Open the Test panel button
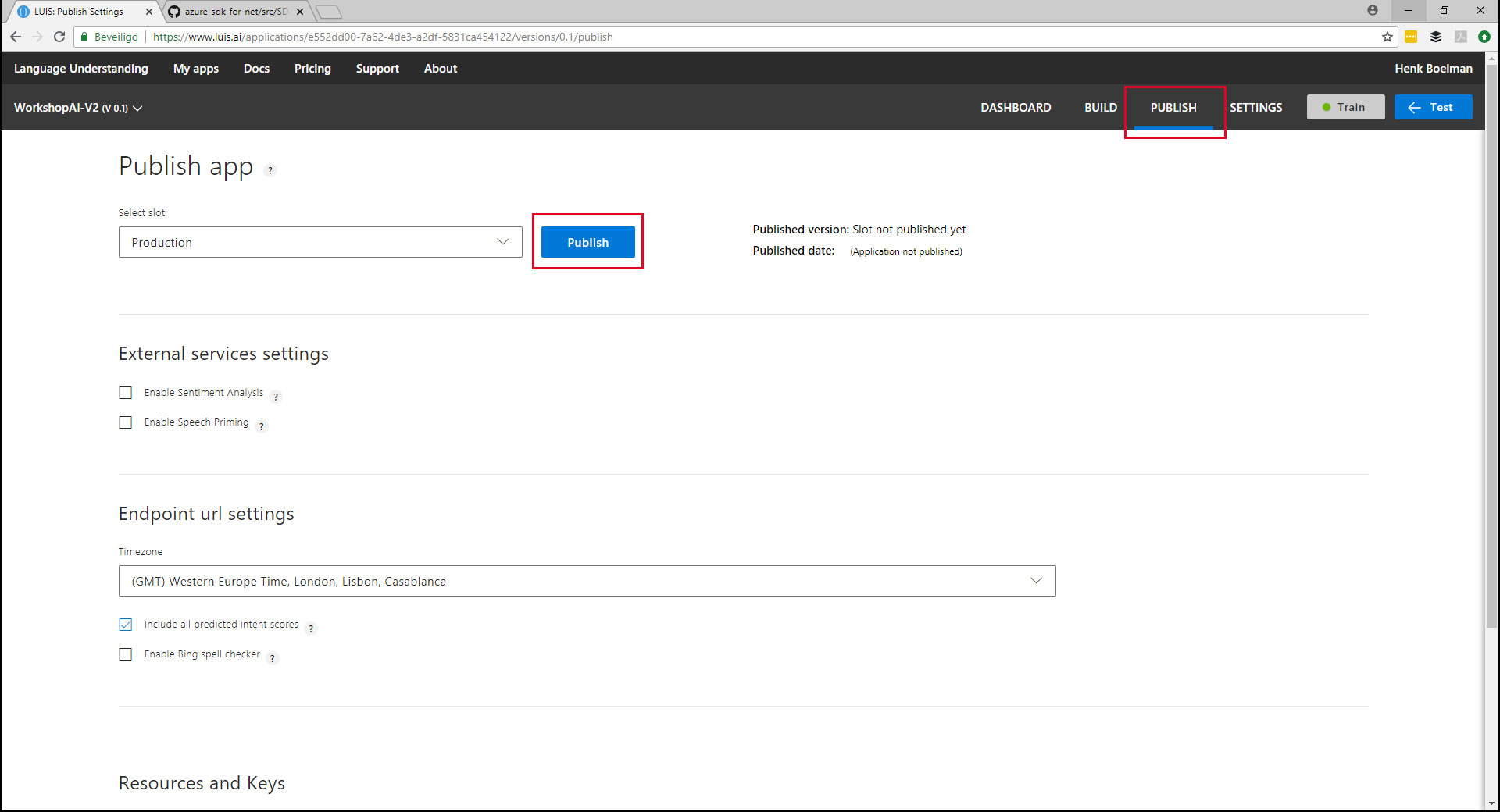The image size is (1500, 812). click(x=1434, y=107)
